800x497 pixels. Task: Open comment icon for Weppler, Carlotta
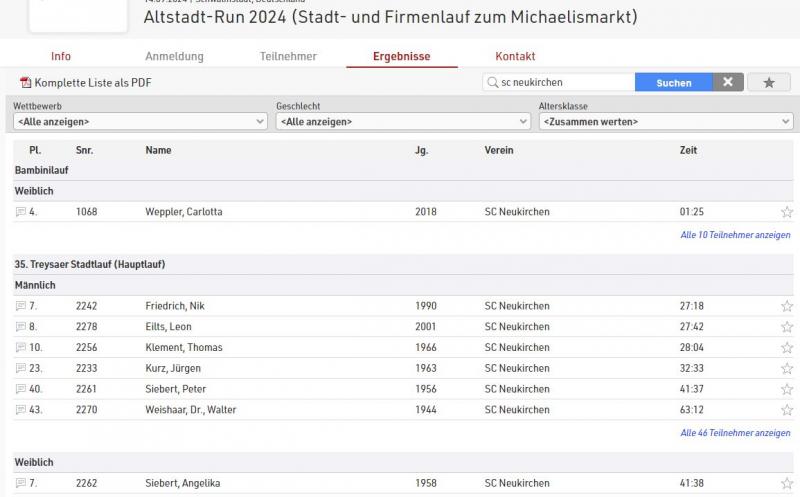[x=21, y=212]
